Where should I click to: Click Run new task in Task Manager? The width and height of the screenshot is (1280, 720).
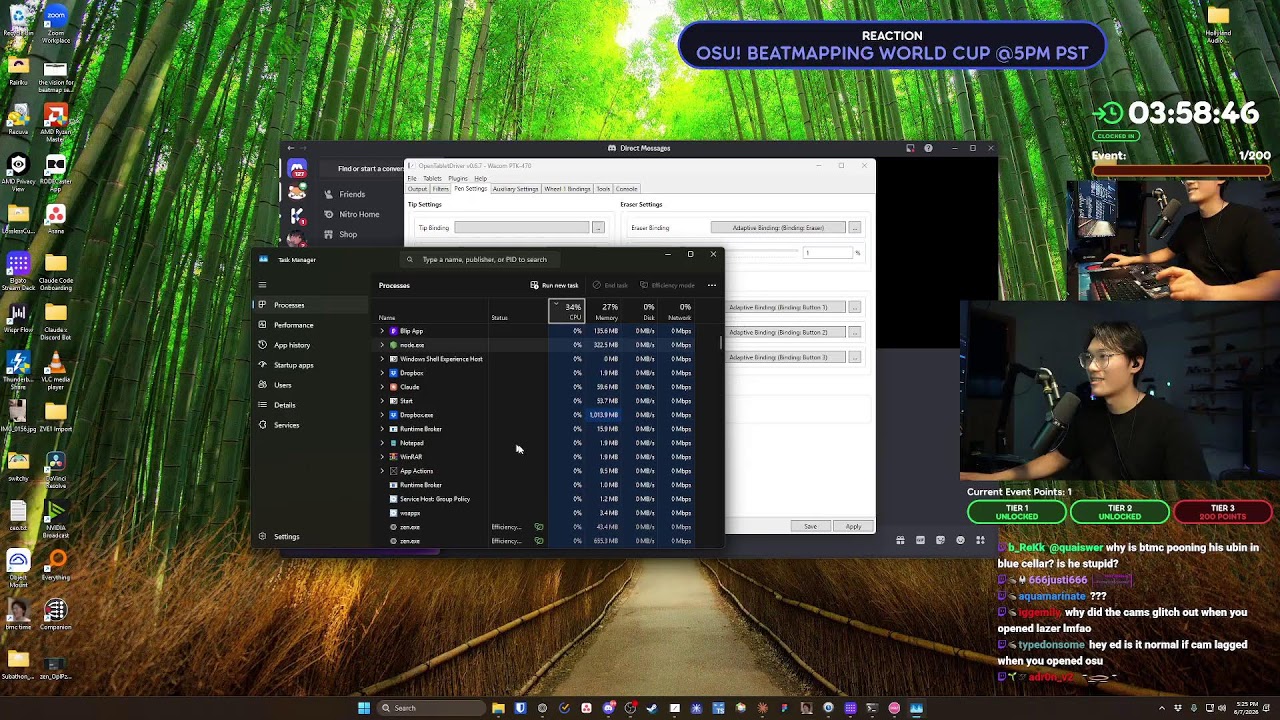554,285
